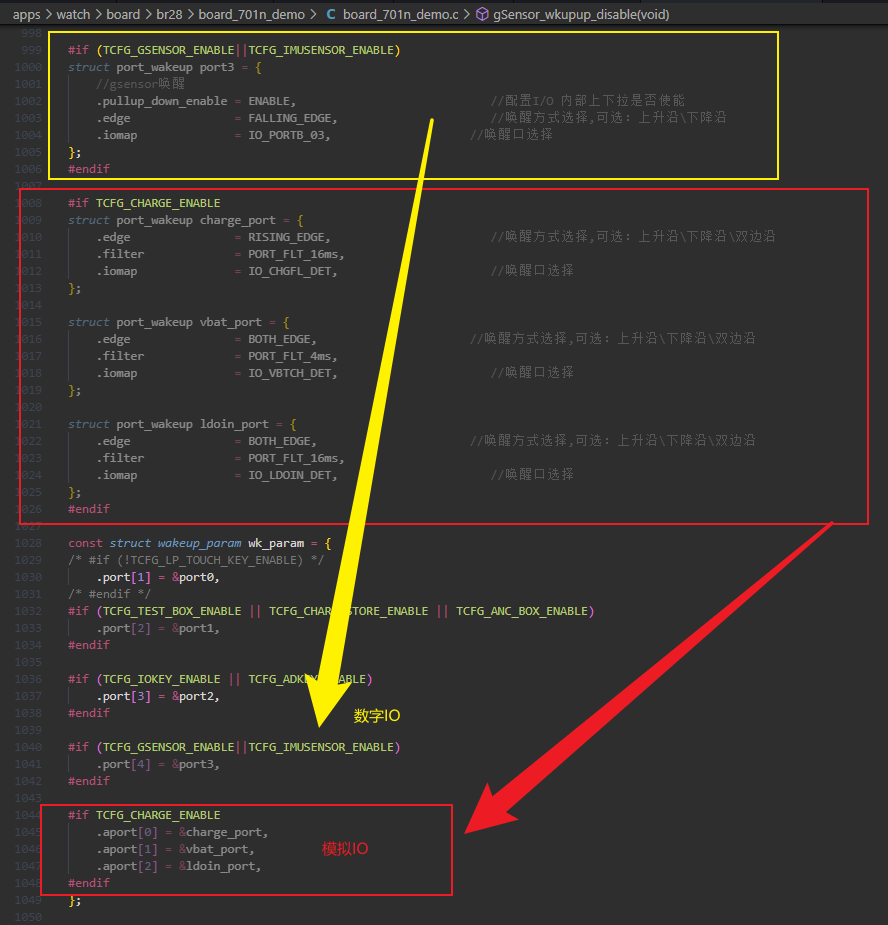Click line number 1036 in the gutter
Viewport: 888px width, 925px height.
pos(28,680)
